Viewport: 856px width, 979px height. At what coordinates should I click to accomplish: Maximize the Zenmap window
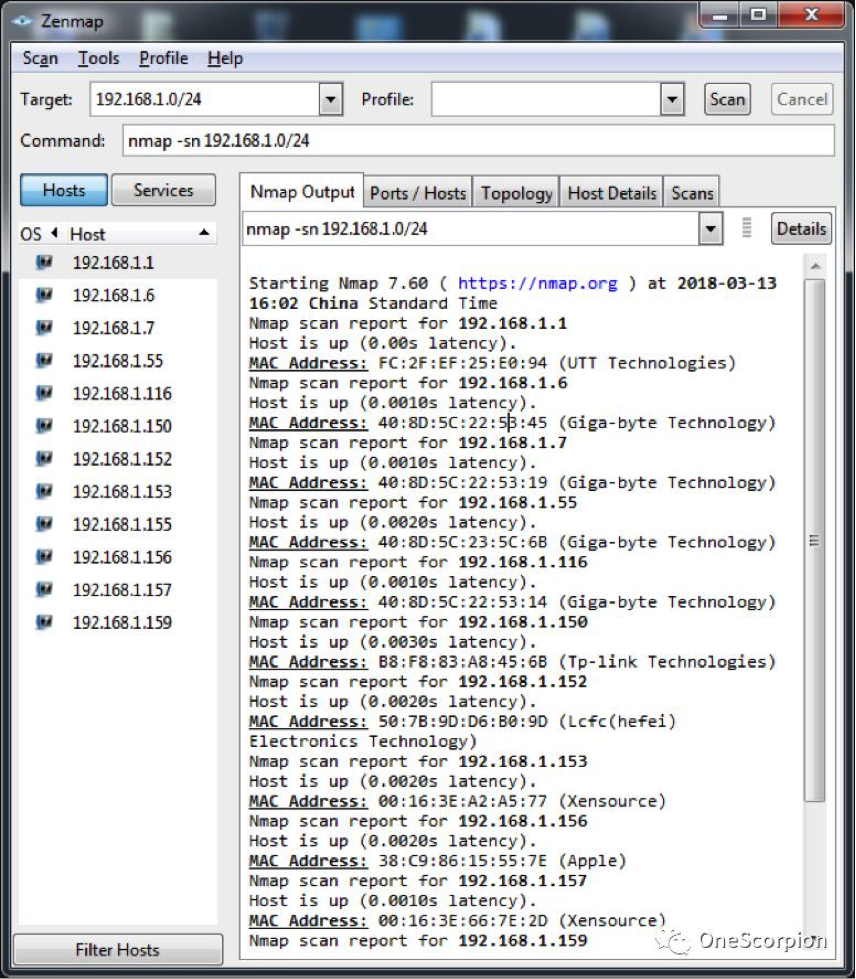pyautogui.click(x=758, y=15)
